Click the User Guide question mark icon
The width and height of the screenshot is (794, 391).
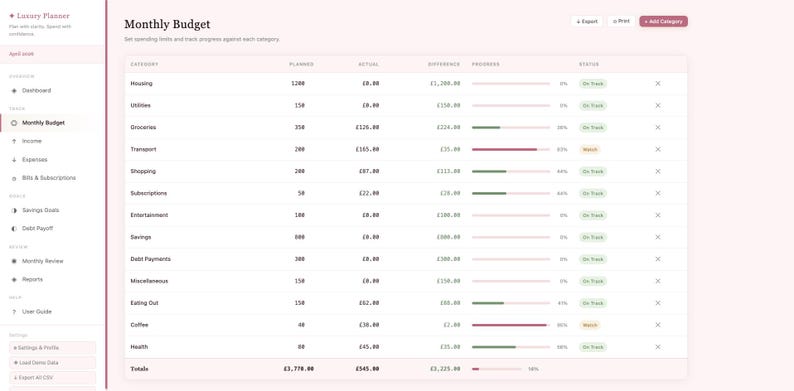(14, 312)
